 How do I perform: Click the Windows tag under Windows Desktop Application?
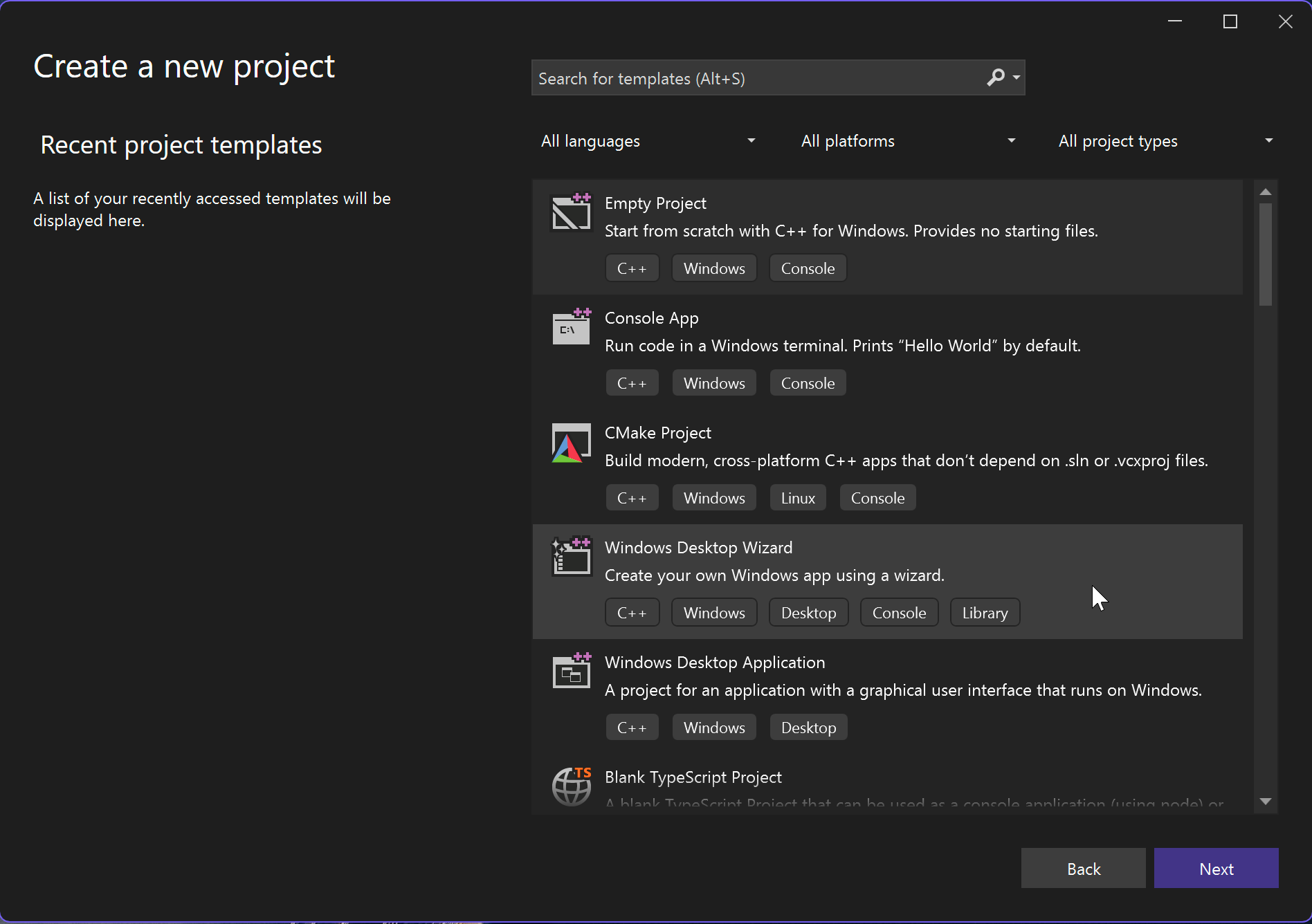coord(714,728)
